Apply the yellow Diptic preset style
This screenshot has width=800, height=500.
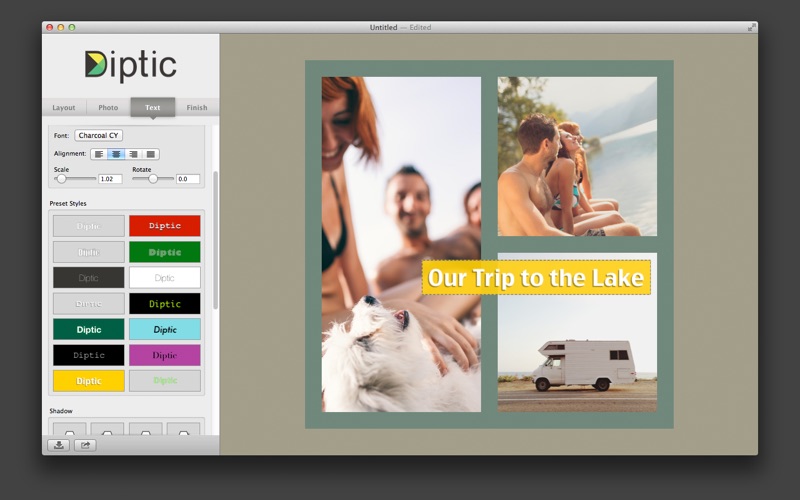pos(89,381)
